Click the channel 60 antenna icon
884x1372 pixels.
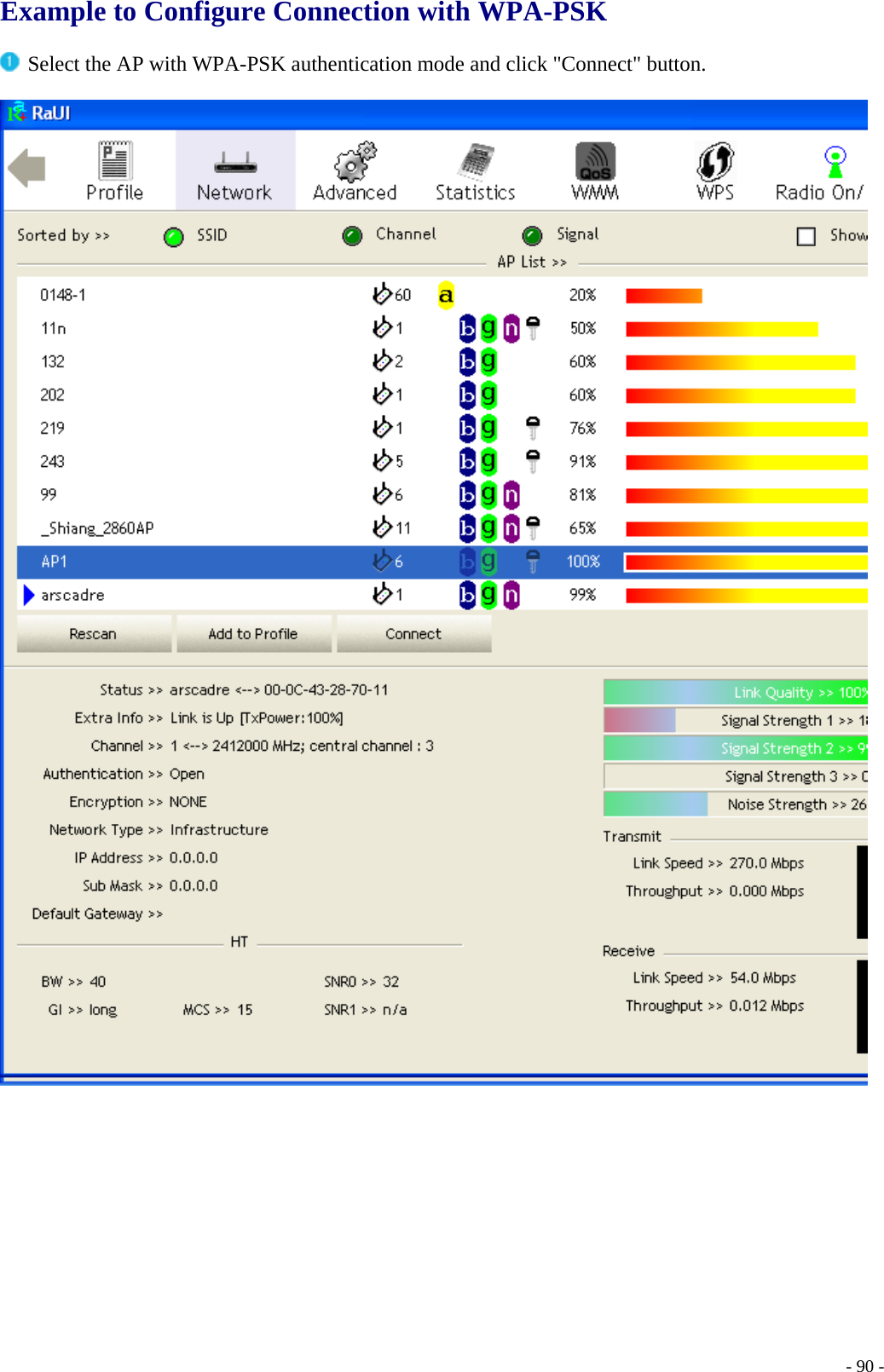coord(382,294)
